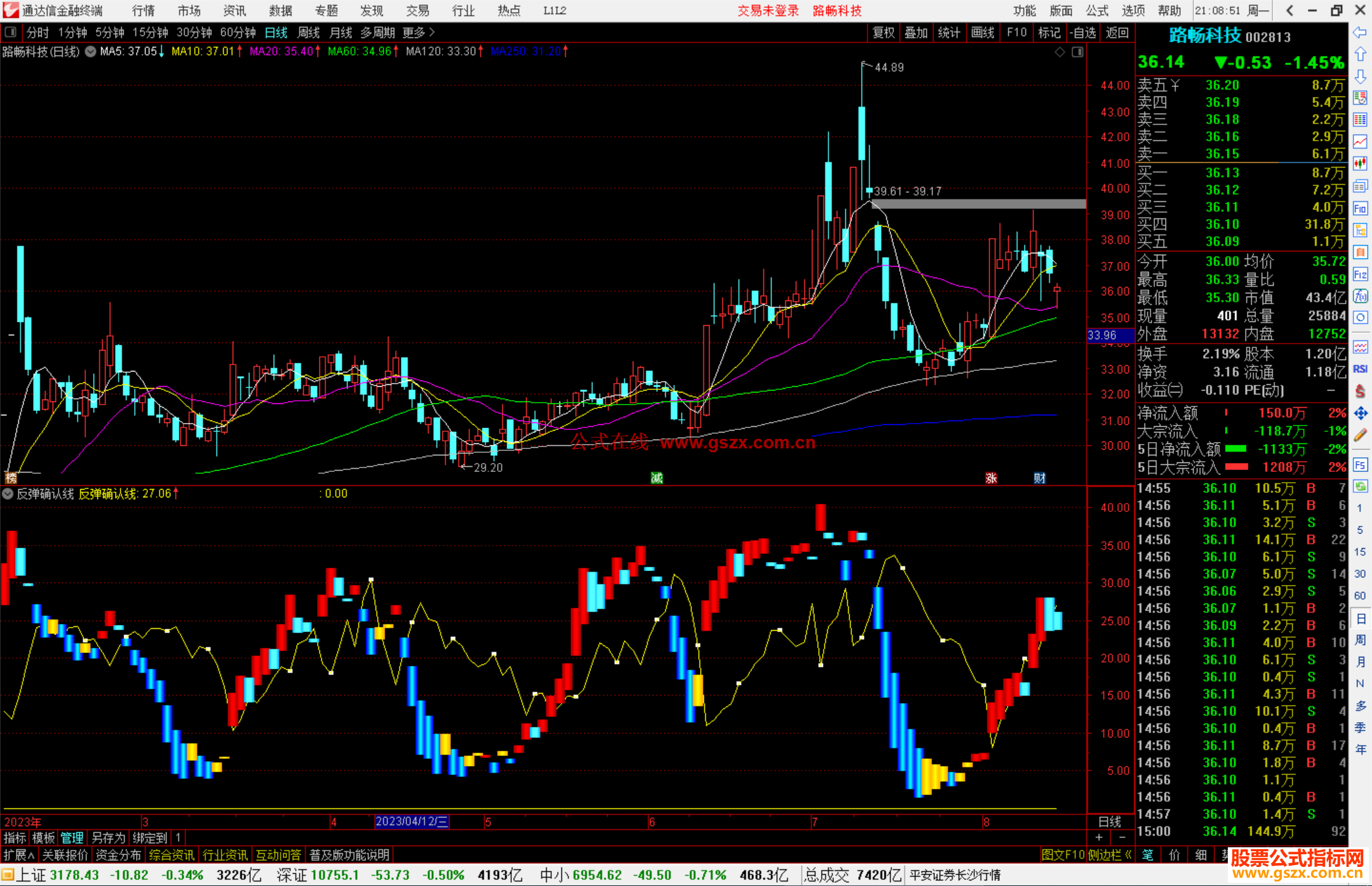Switch to the 周线 weekly period tab
The width and height of the screenshot is (1372, 886).
coord(309,32)
